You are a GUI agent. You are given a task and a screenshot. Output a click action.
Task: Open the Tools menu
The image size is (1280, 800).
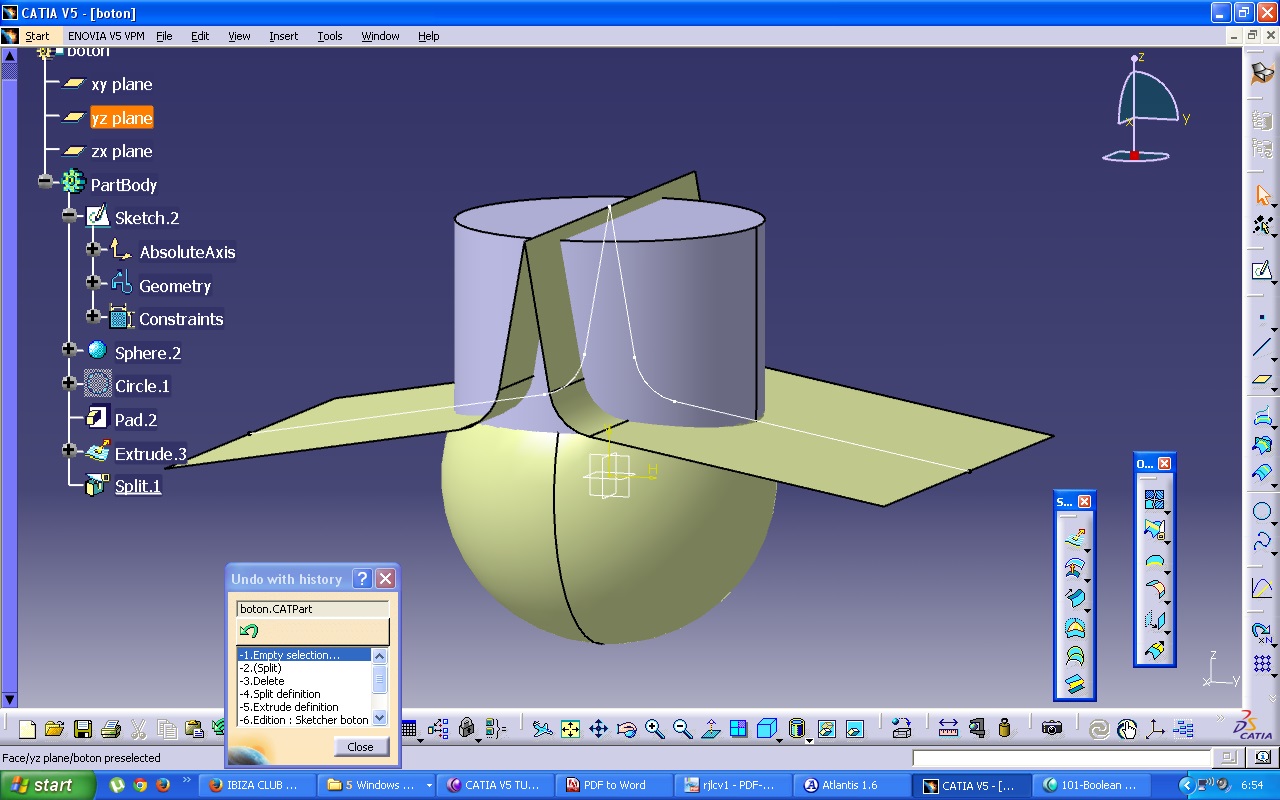coord(330,36)
